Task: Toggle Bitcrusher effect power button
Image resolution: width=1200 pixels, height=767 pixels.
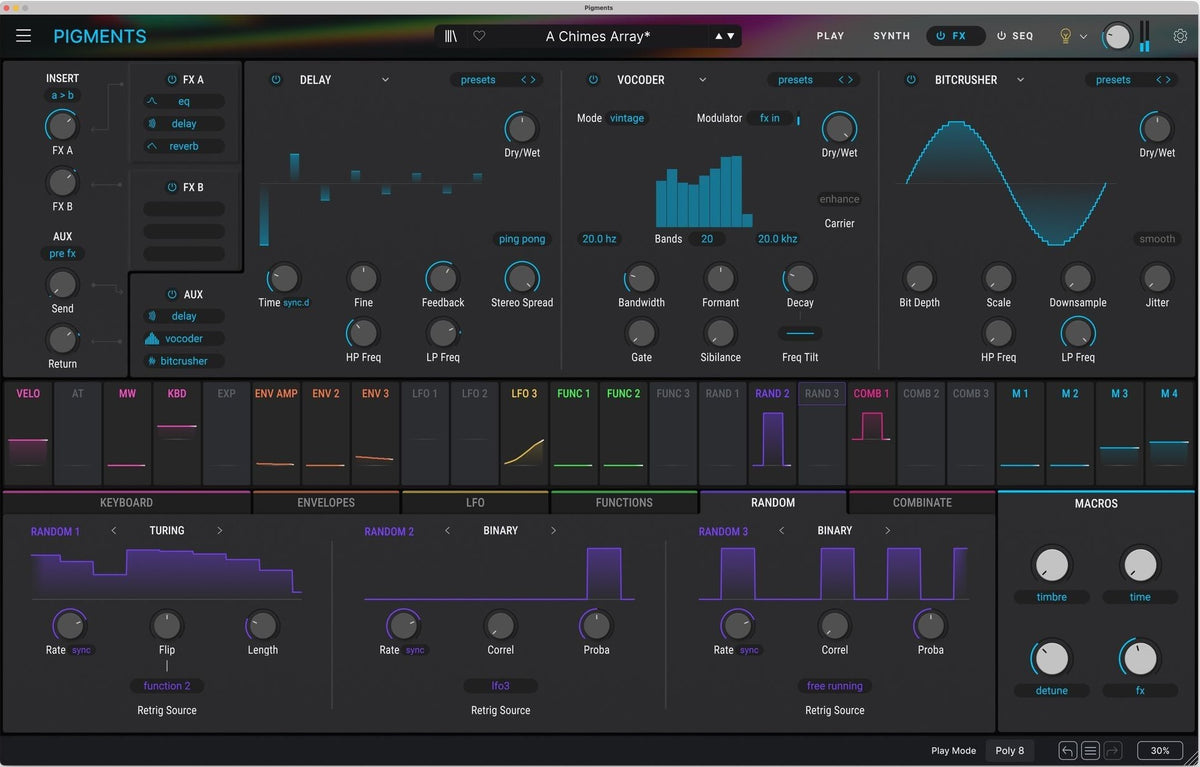Action: point(911,80)
